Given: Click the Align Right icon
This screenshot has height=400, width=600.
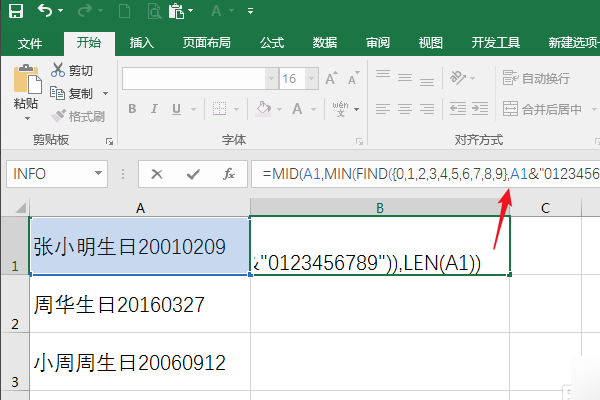Looking at the screenshot, I should (x=427, y=109).
